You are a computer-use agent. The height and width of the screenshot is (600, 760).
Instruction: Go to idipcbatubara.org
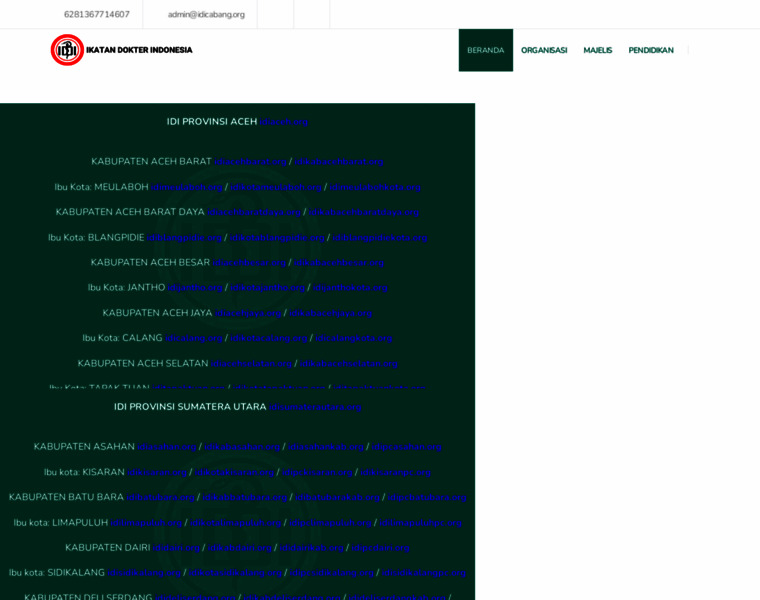(x=427, y=498)
